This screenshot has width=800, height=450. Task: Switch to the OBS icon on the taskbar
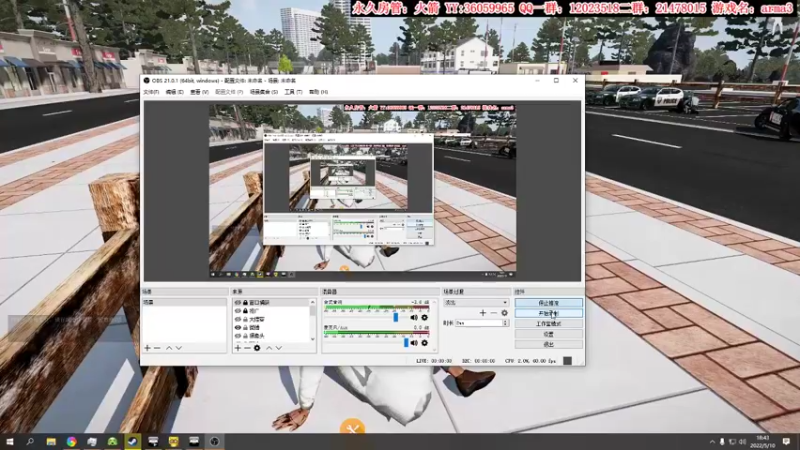214,441
